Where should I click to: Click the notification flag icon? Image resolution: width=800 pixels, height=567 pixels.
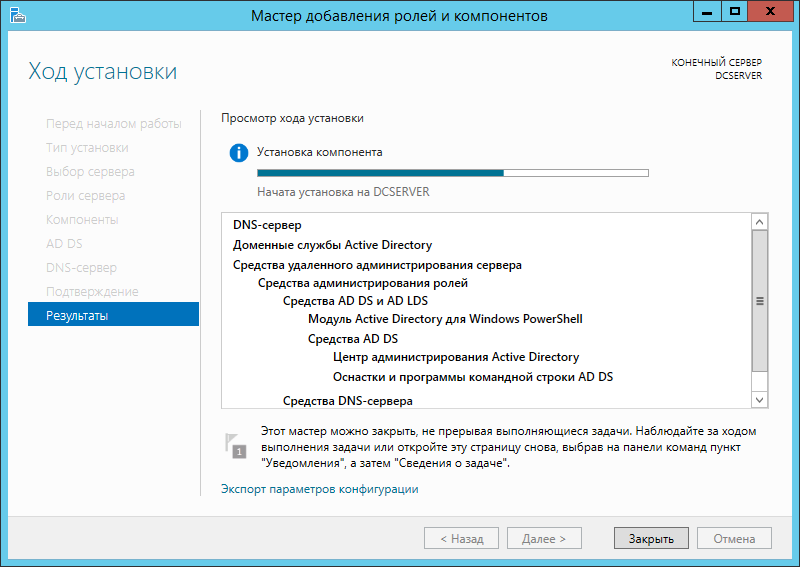tap(235, 446)
